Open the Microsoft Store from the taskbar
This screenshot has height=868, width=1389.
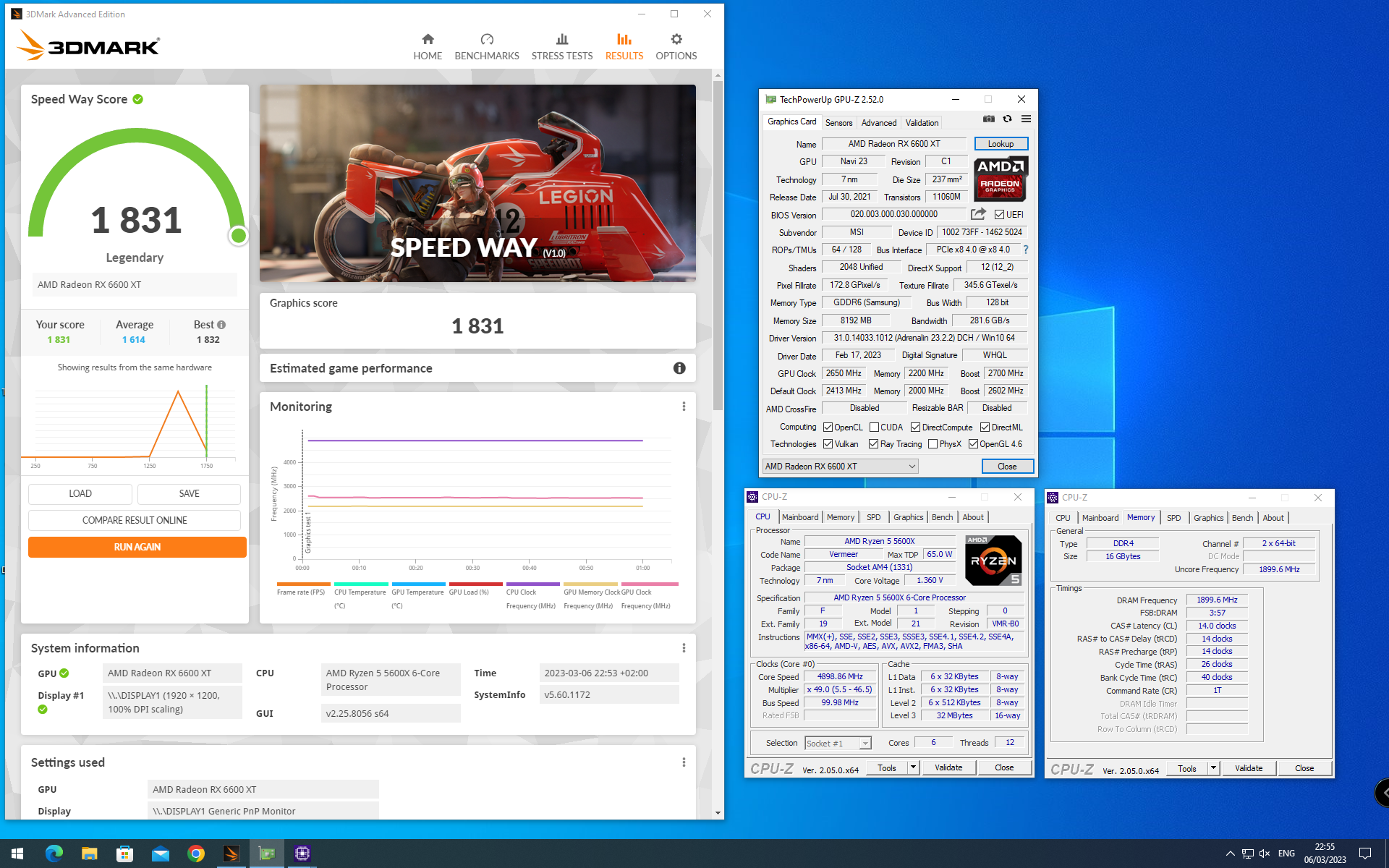point(124,854)
